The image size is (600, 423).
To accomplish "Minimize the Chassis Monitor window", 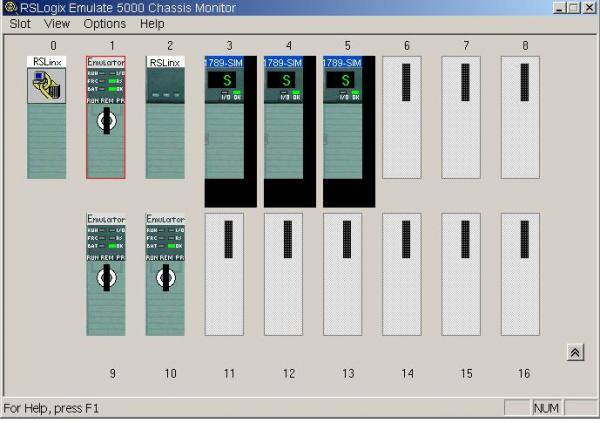I will 559,8.
